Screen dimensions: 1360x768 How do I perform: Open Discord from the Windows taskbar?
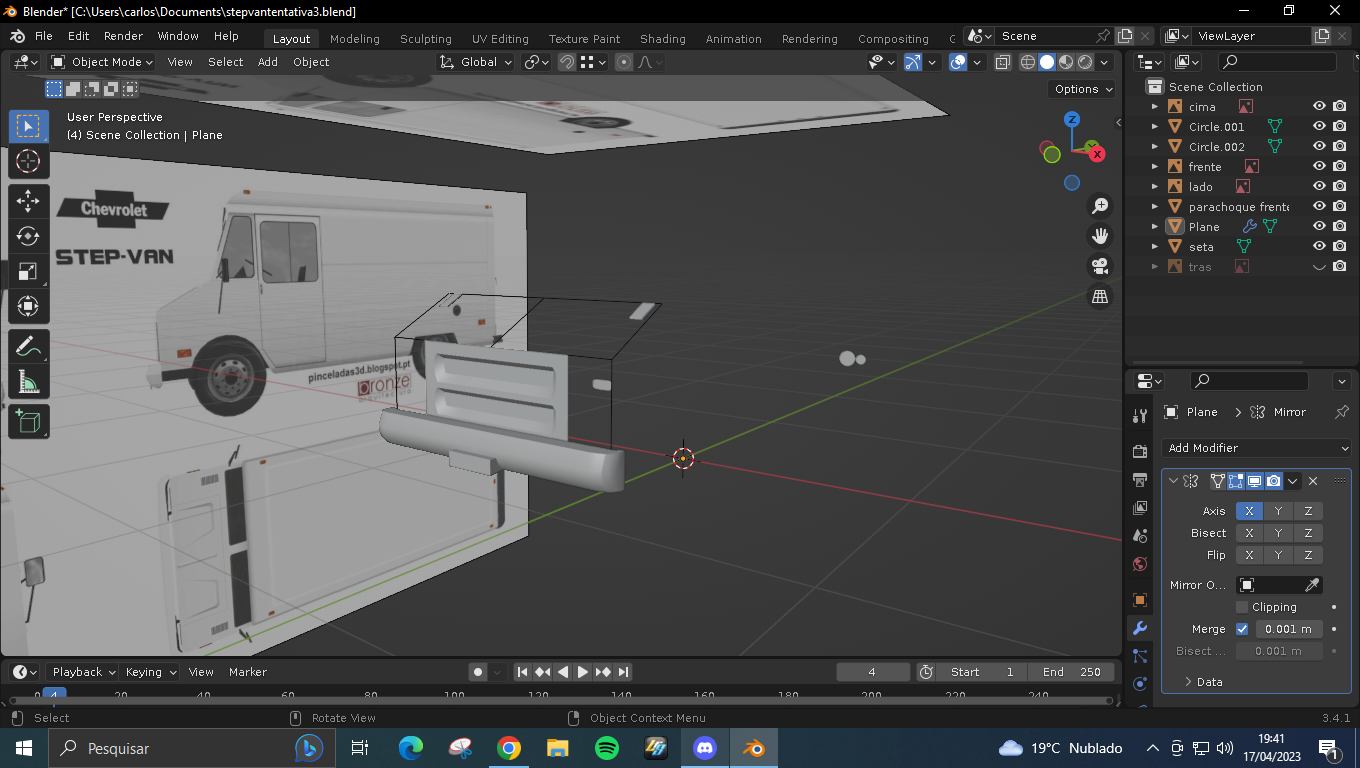pos(705,748)
